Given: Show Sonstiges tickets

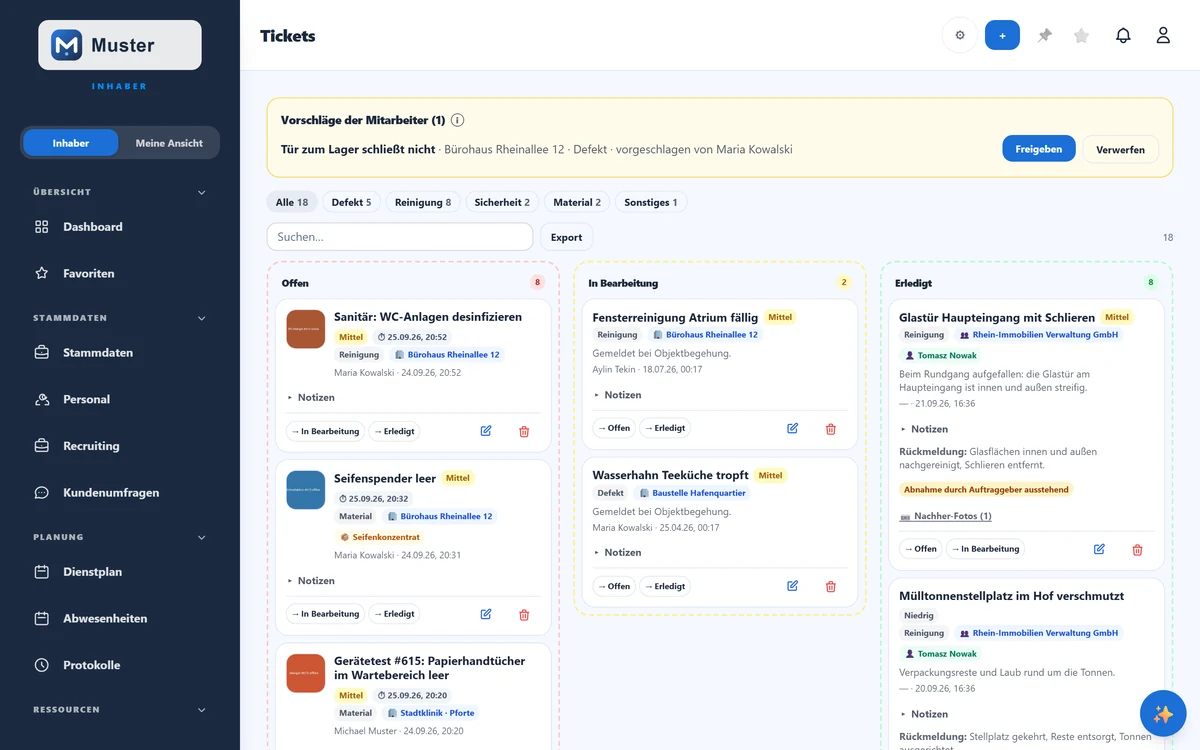Looking at the screenshot, I should coord(651,202).
